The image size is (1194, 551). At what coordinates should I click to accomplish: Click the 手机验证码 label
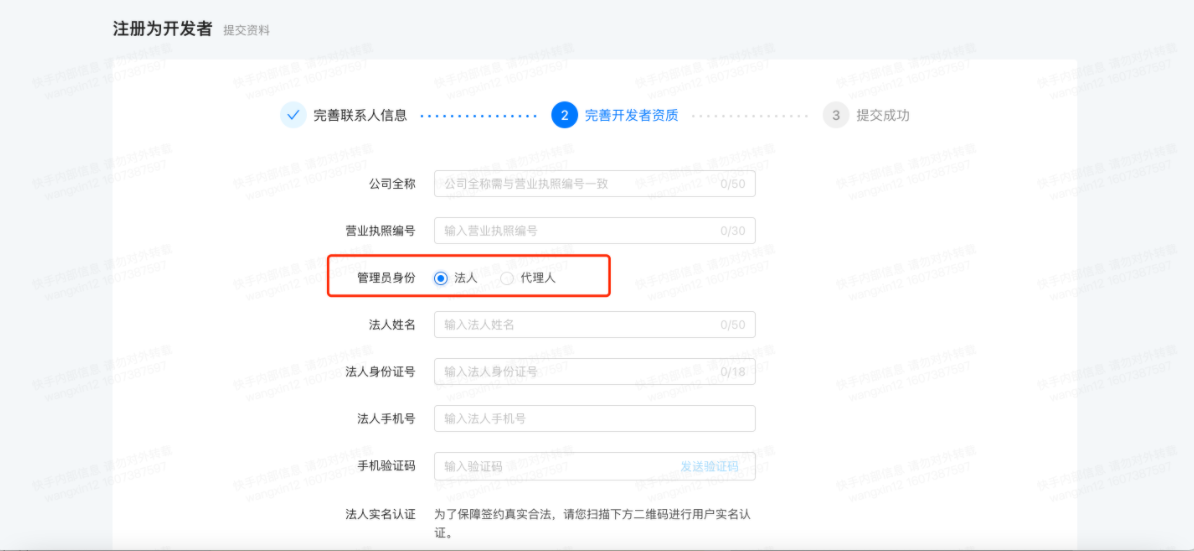click(386, 466)
